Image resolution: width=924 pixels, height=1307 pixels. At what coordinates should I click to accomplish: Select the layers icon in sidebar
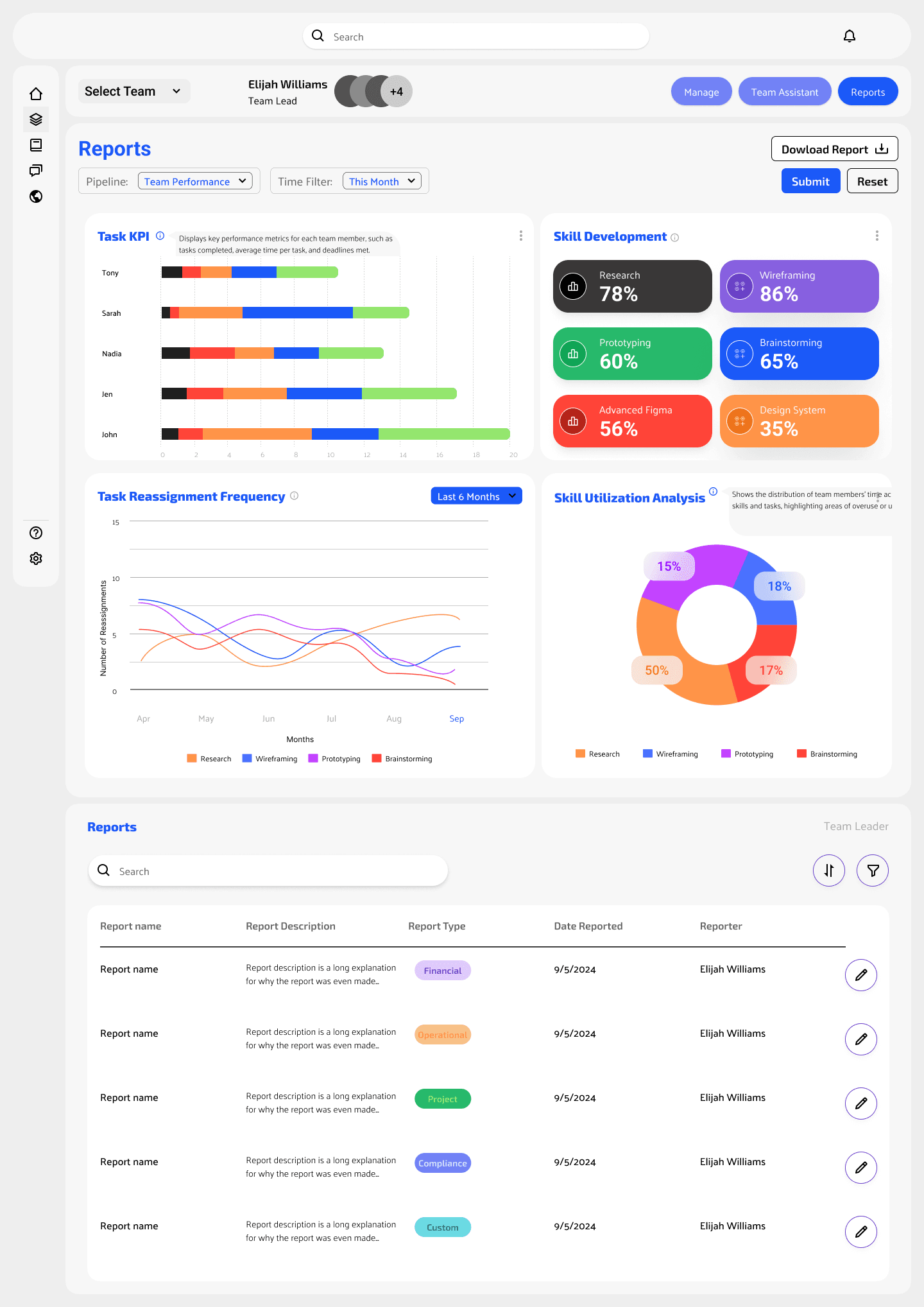click(36, 119)
